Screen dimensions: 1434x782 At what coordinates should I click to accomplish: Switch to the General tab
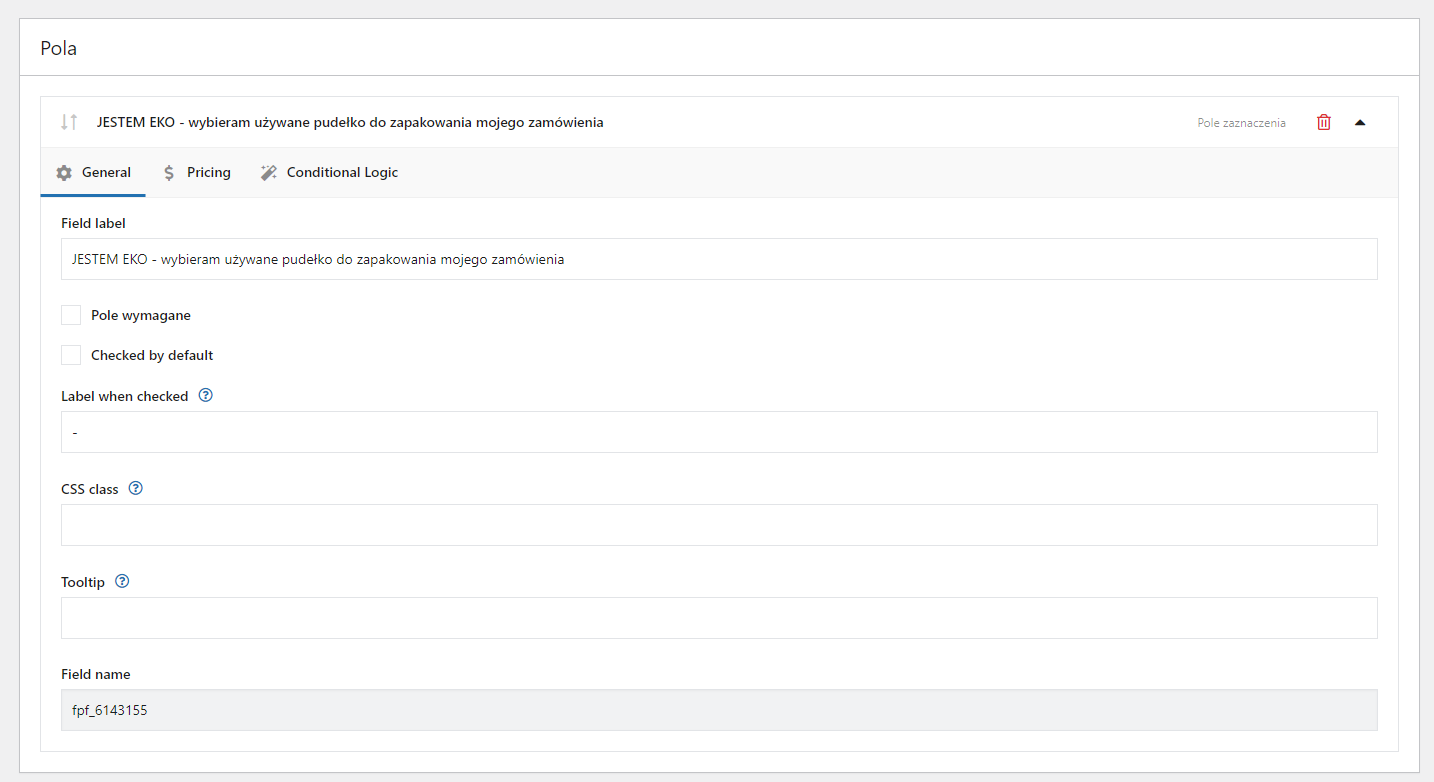coord(93,173)
